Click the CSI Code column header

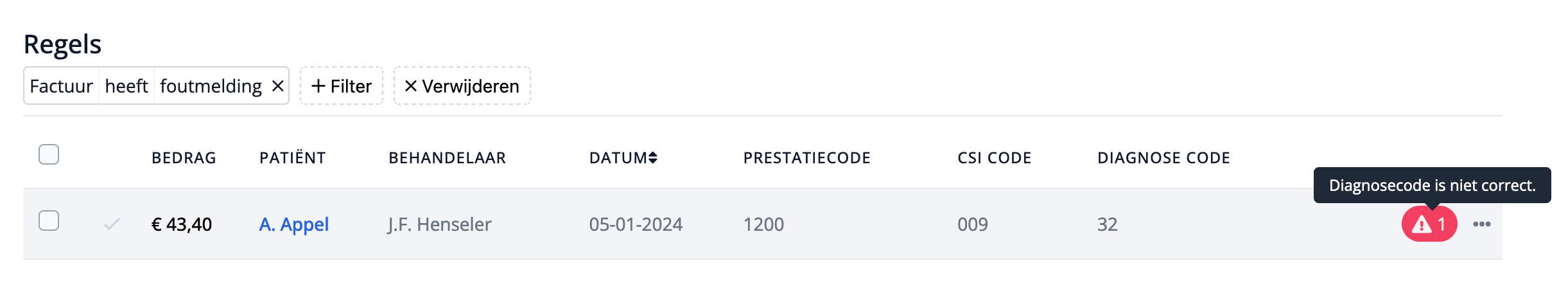994,158
